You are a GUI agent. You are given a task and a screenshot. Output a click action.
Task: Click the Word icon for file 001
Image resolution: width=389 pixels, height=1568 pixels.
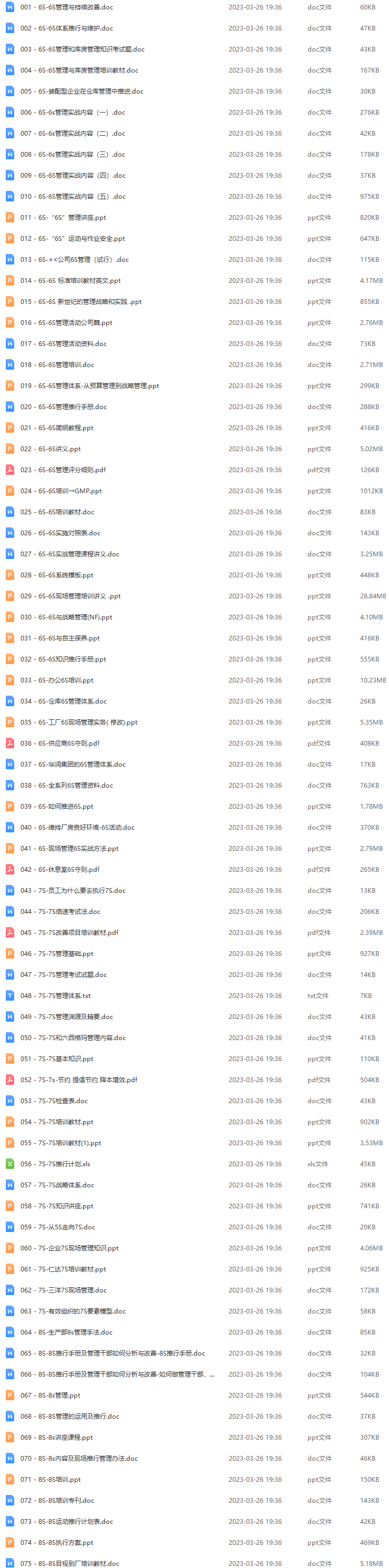coord(10,7)
